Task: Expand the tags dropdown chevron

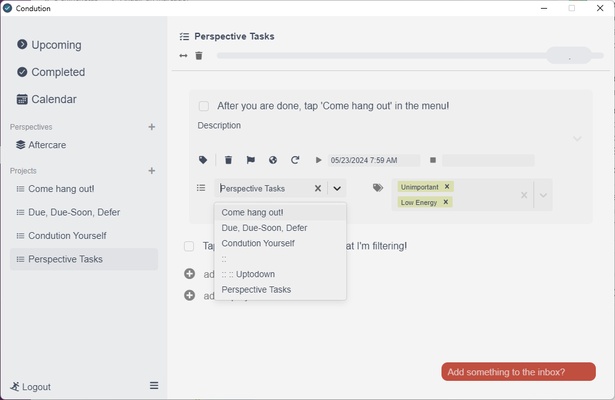Action: click(544, 195)
